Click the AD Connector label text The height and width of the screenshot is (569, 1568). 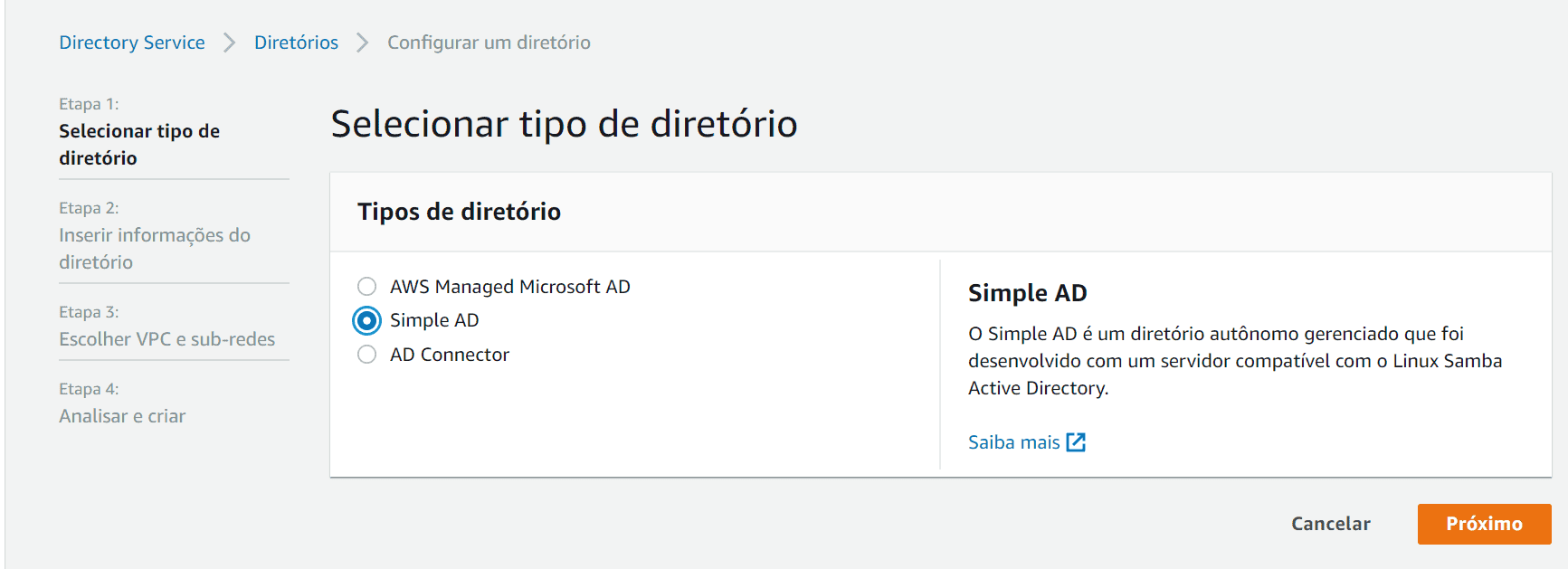click(x=450, y=354)
